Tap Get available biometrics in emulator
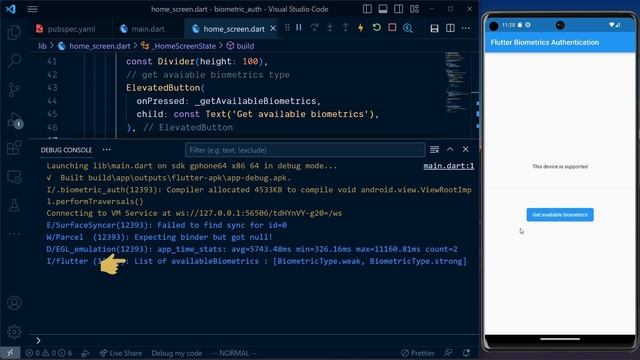Screen dimensions: 640x360 point(560,215)
